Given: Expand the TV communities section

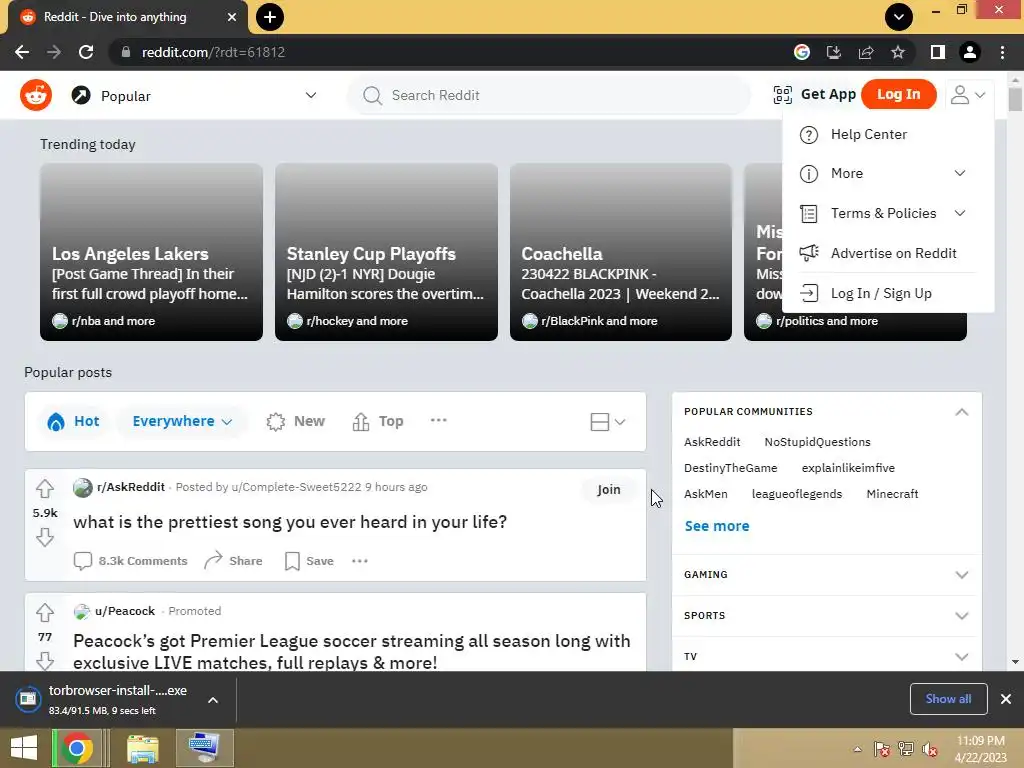Looking at the screenshot, I should [826, 656].
